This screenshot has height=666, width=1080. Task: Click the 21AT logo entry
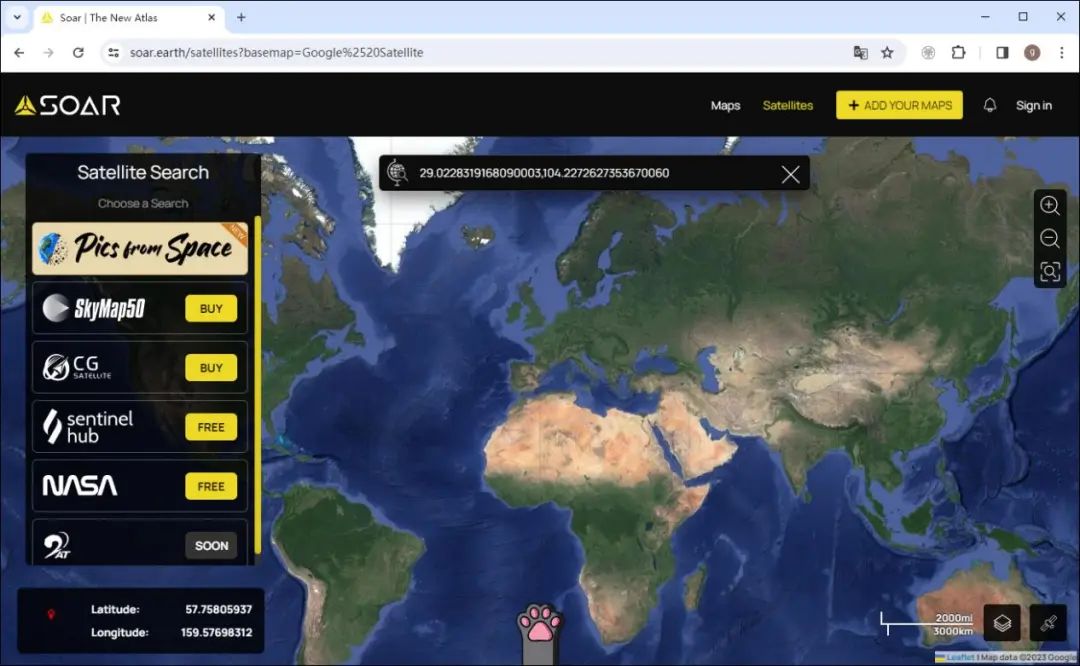(x=57, y=545)
